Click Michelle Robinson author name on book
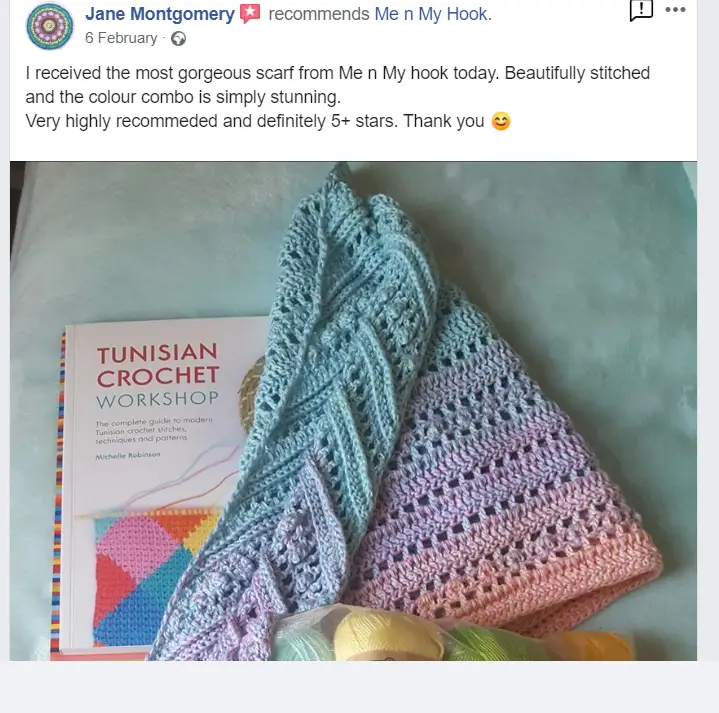Screen dimensions: 719x713 pyautogui.click(x=127, y=456)
